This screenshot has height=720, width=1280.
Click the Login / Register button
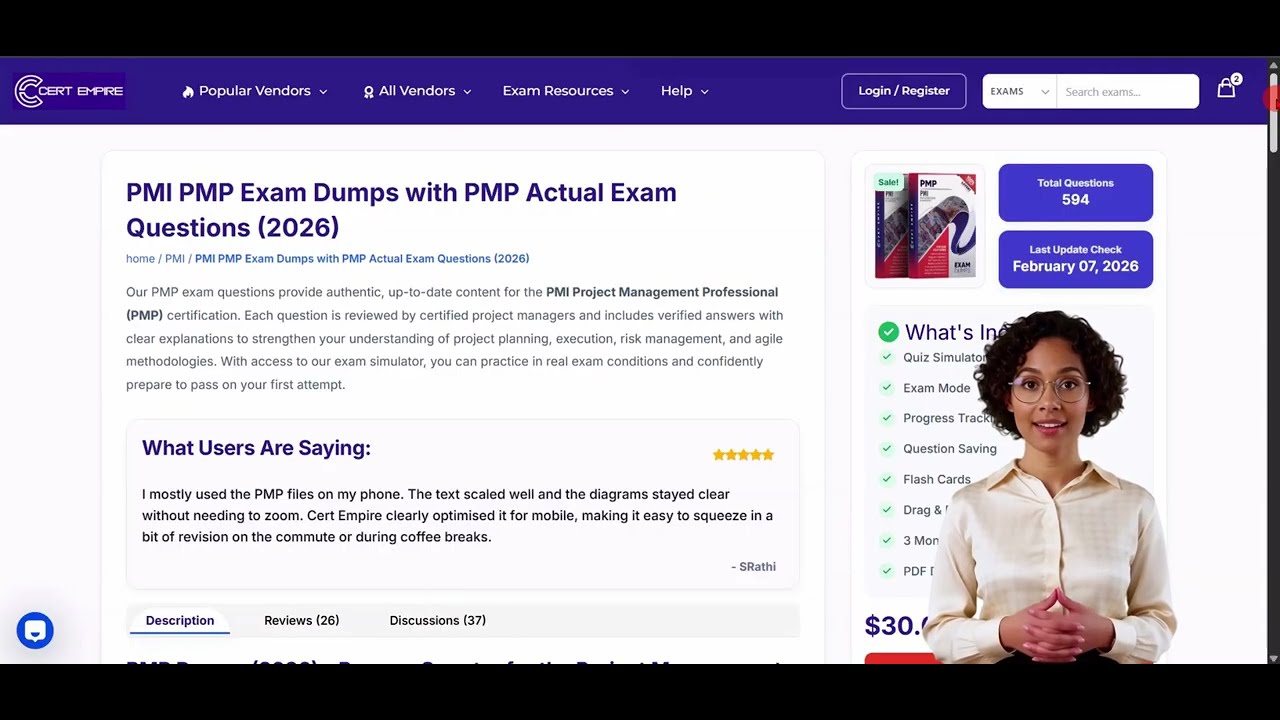pos(904,91)
